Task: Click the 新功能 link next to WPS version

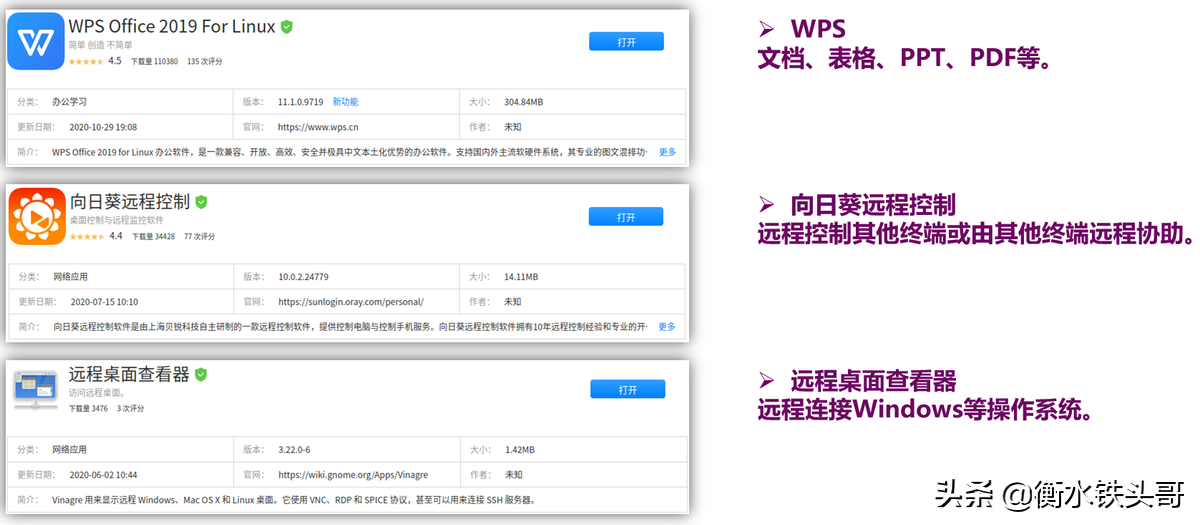Action: (346, 102)
